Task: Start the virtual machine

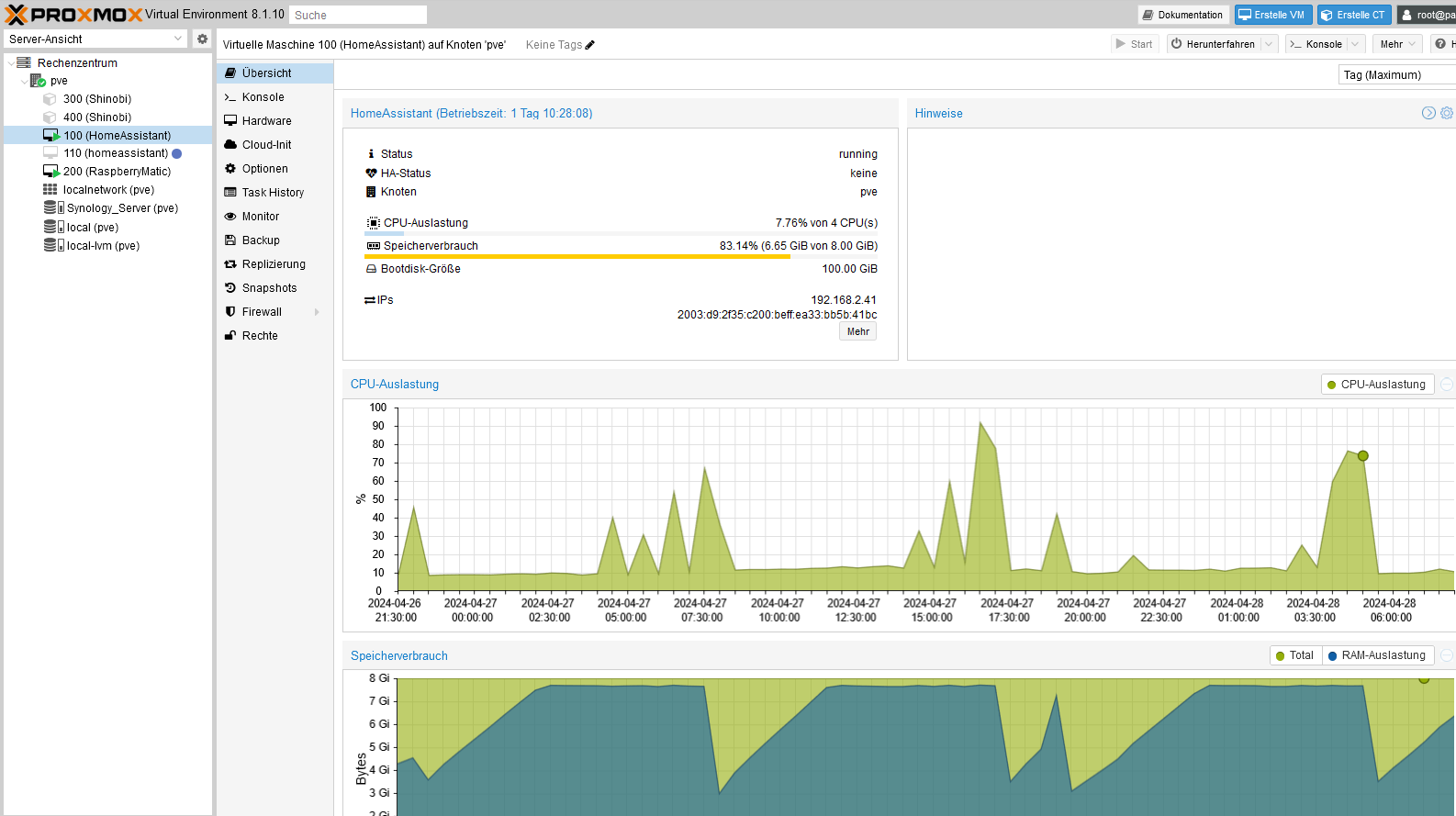Action: tap(1134, 44)
